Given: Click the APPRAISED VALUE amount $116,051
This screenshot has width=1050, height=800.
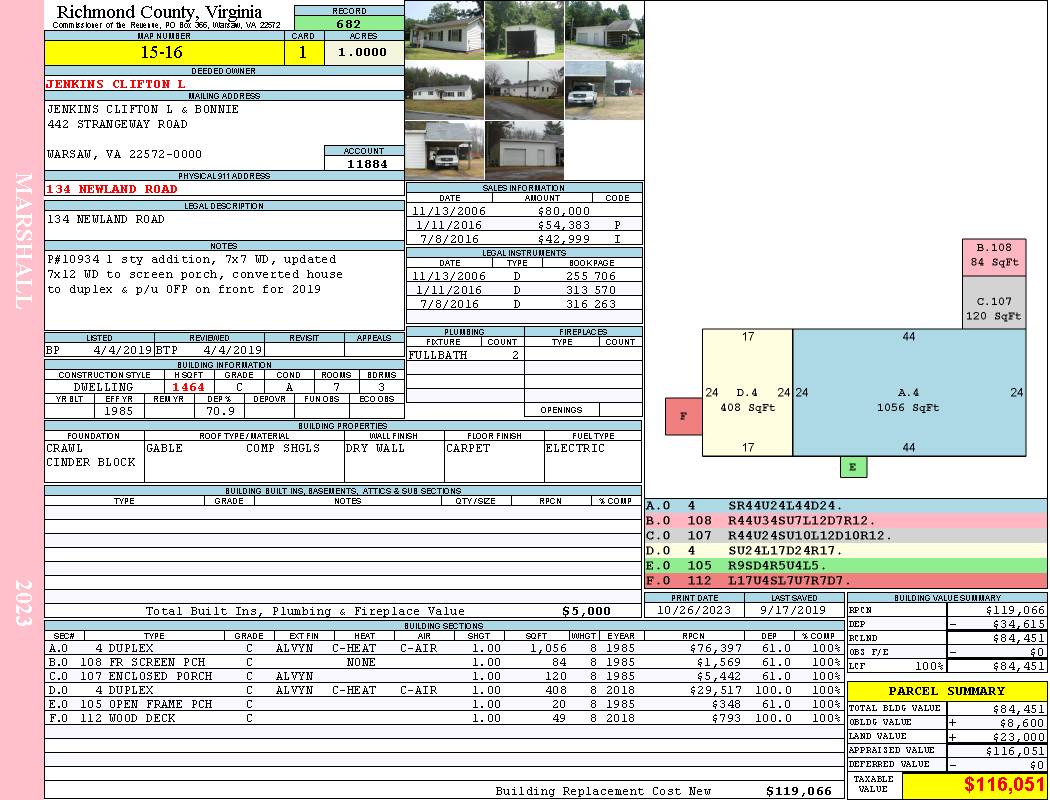Looking at the screenshot, I should pyautogui.click(x=1015, y=751).
